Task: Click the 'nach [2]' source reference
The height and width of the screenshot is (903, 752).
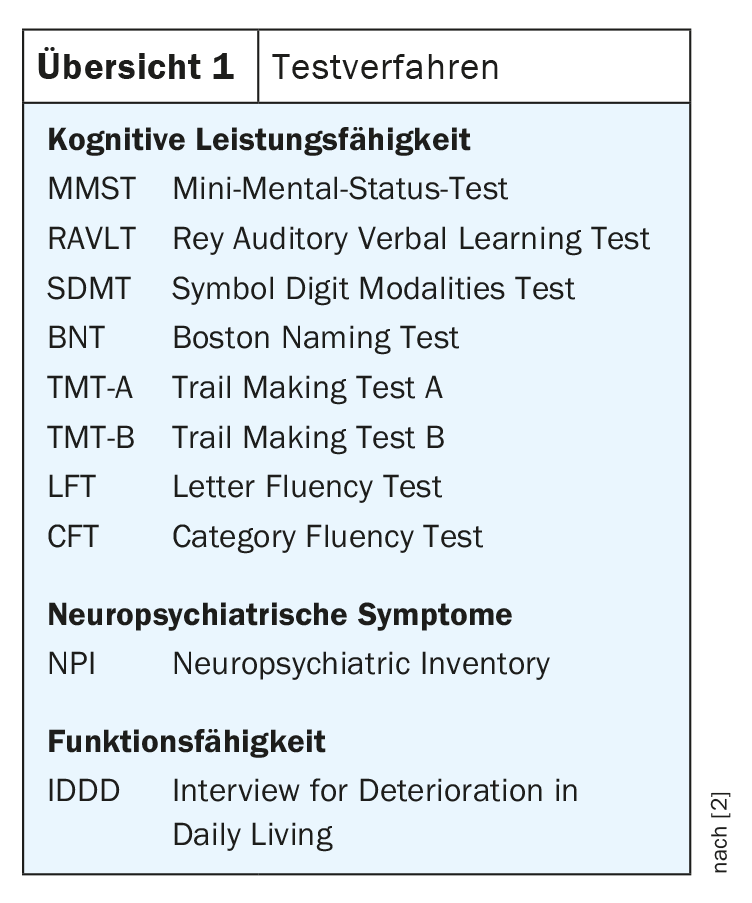Action: pos(721,832)
